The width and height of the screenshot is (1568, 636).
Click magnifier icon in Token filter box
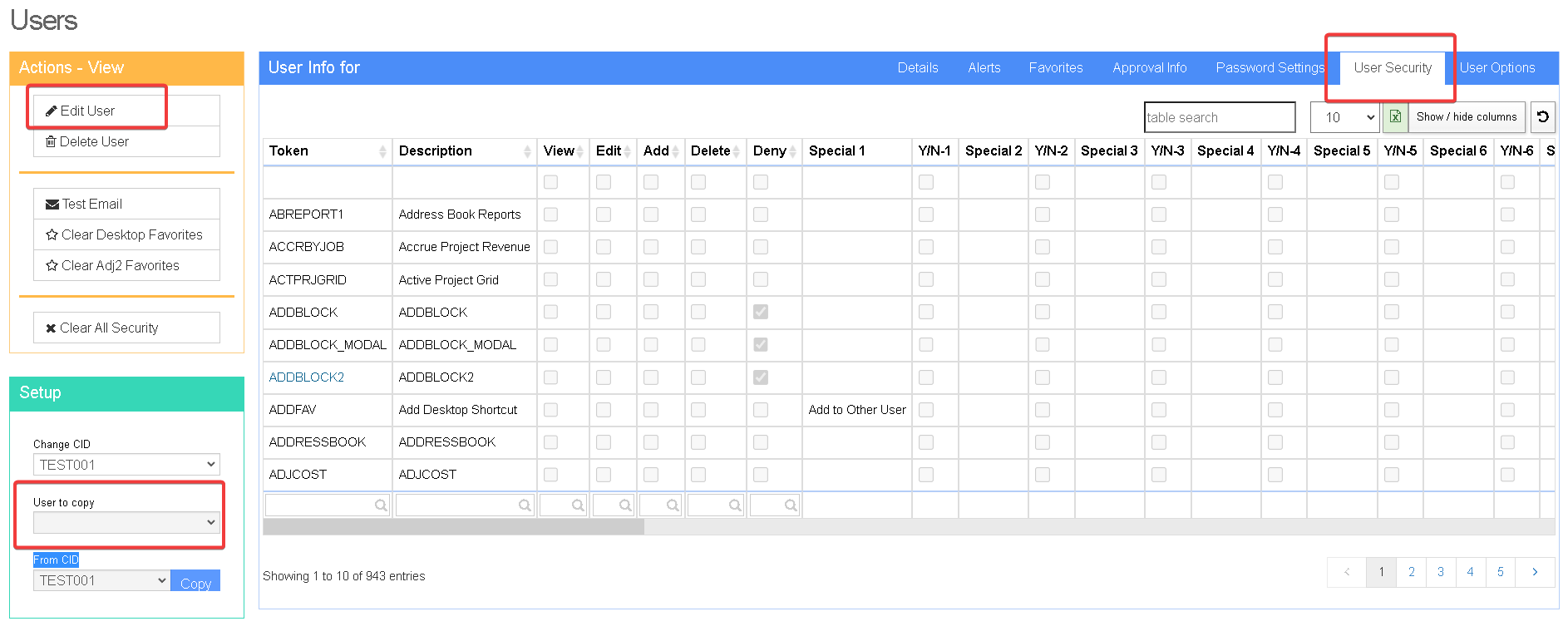point(381,505)
